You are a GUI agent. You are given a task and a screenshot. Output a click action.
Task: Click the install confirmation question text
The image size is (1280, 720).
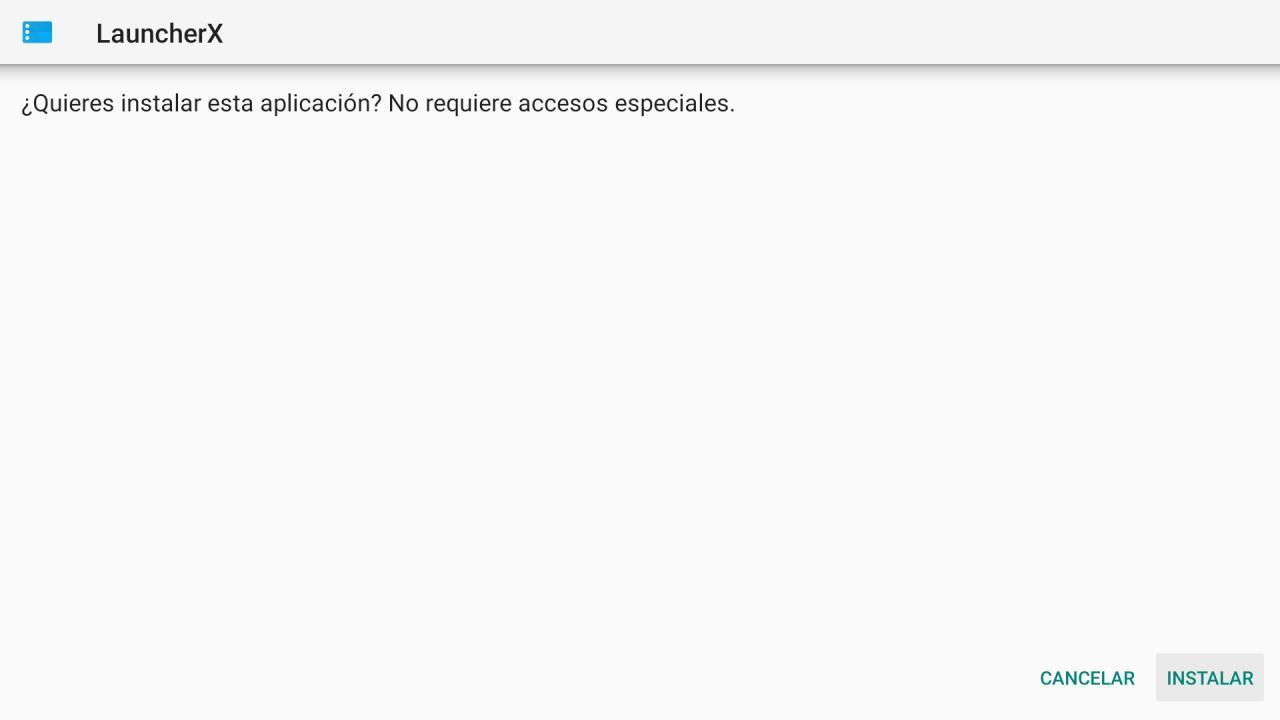(x=201, y=104)
